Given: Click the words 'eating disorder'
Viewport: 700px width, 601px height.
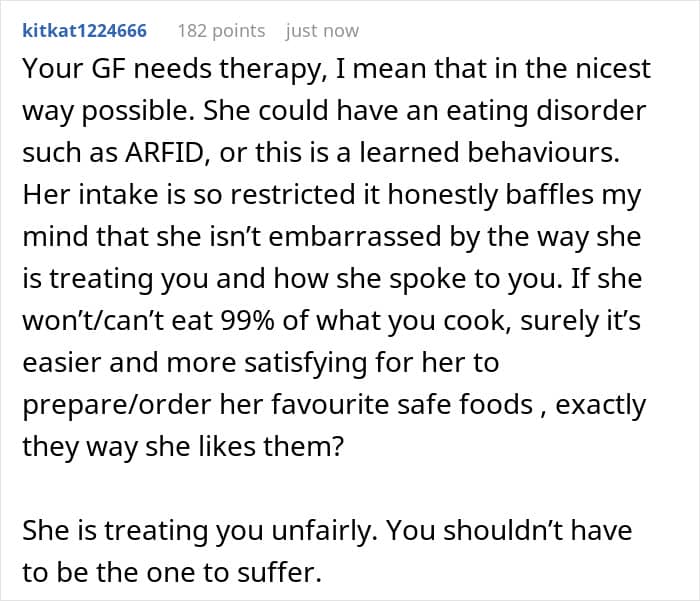Looking at the screenshot, I should [546, 110].
